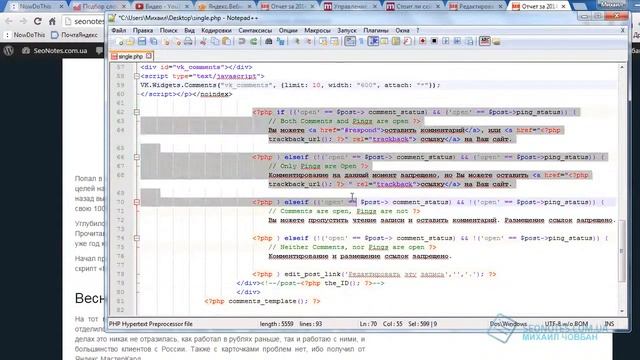Toggle Show All Characters paragraph icon
Viewport: 640px width, 360px height.
(362, 42)
